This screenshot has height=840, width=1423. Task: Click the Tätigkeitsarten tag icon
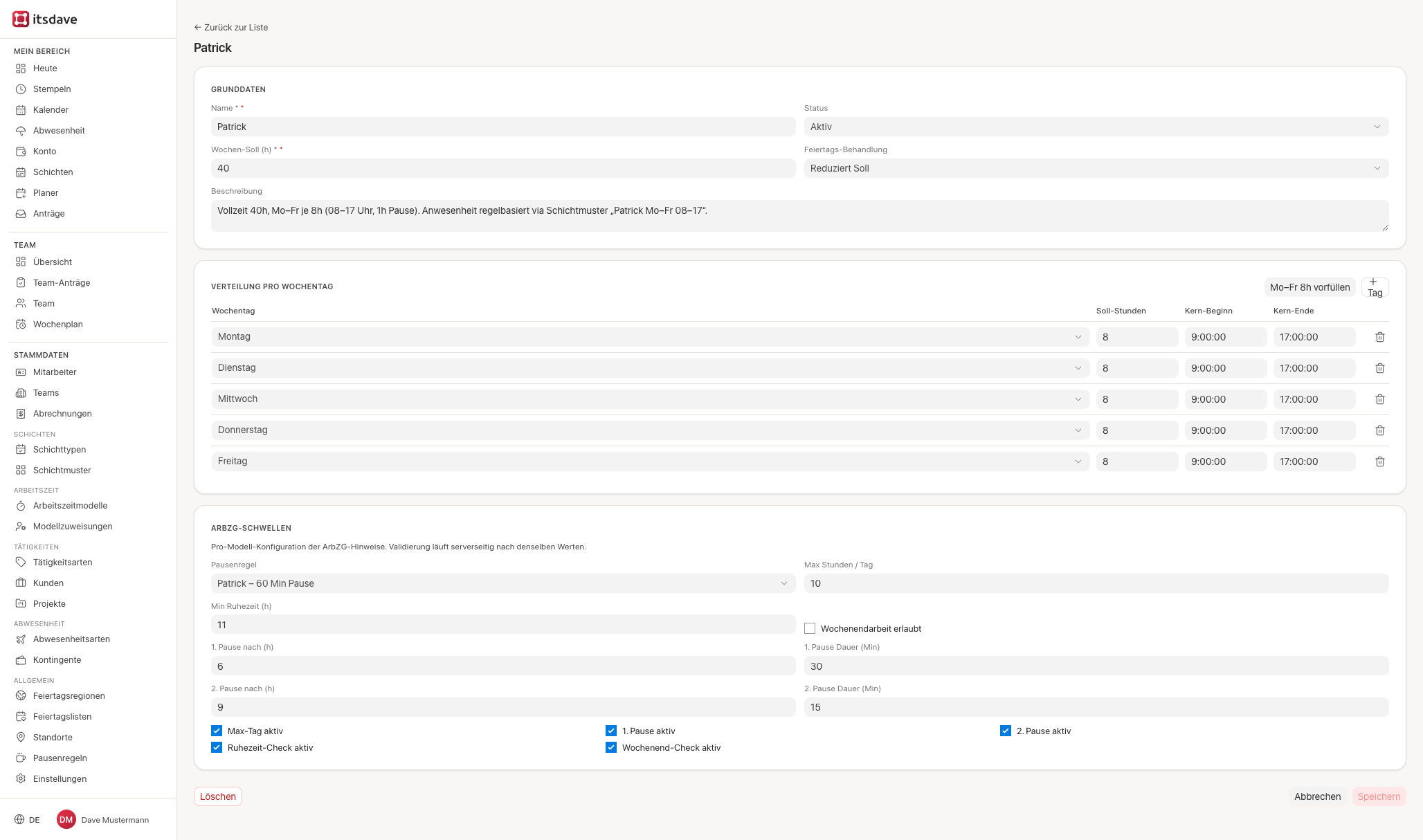pos(21,563)
